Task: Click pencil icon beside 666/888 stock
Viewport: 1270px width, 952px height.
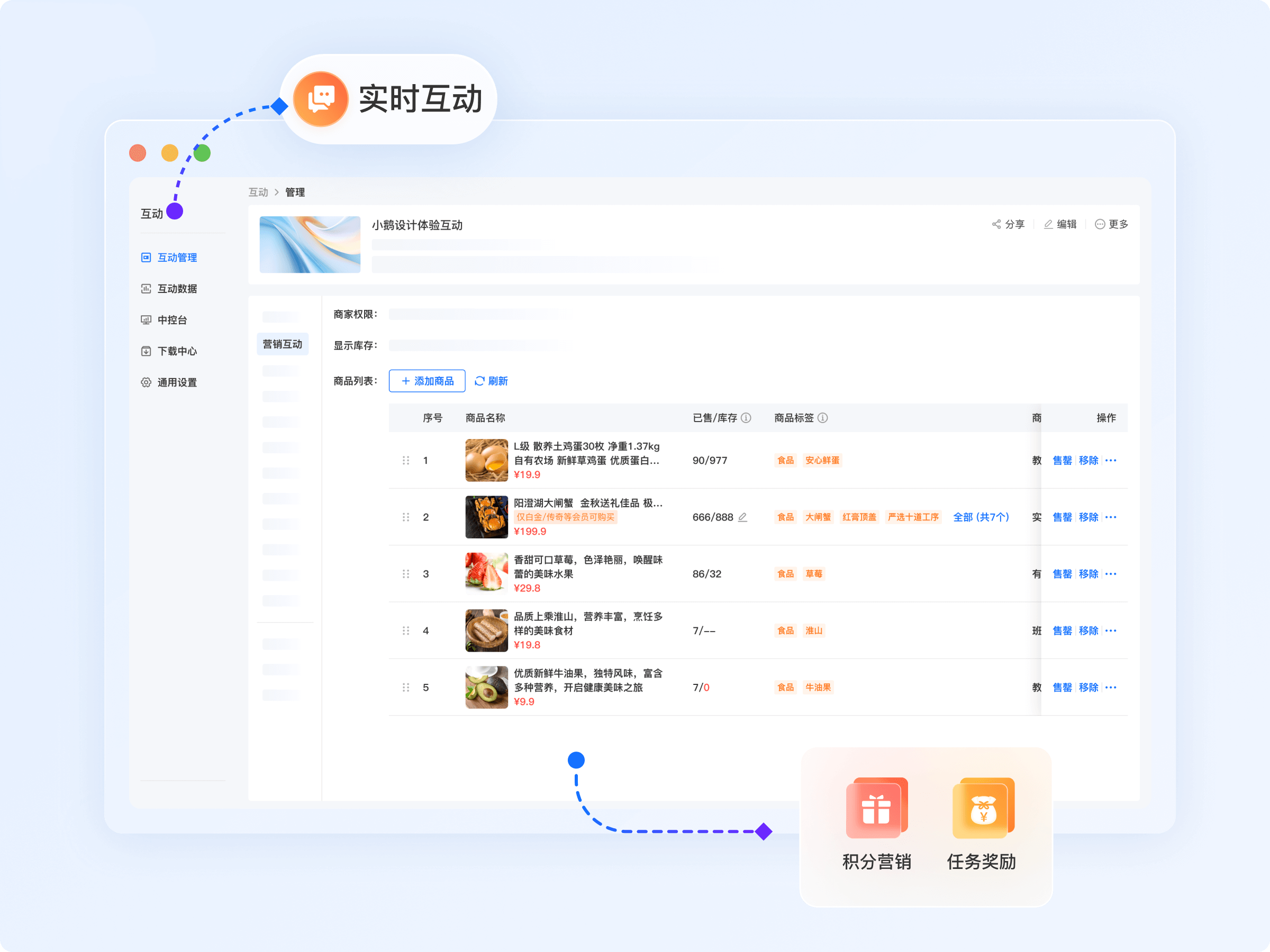Action: coord(742,517)
